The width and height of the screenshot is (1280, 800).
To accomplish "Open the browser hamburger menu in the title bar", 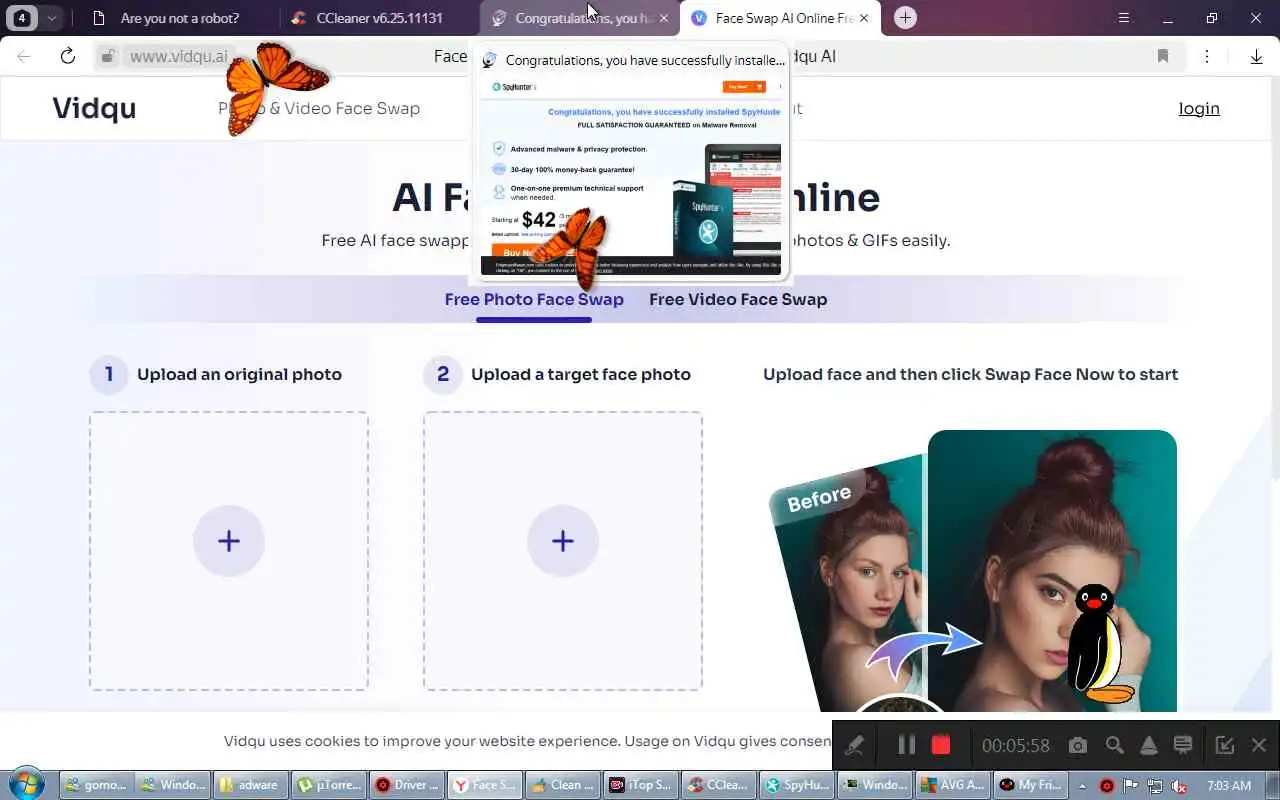I will point(1124,18).
